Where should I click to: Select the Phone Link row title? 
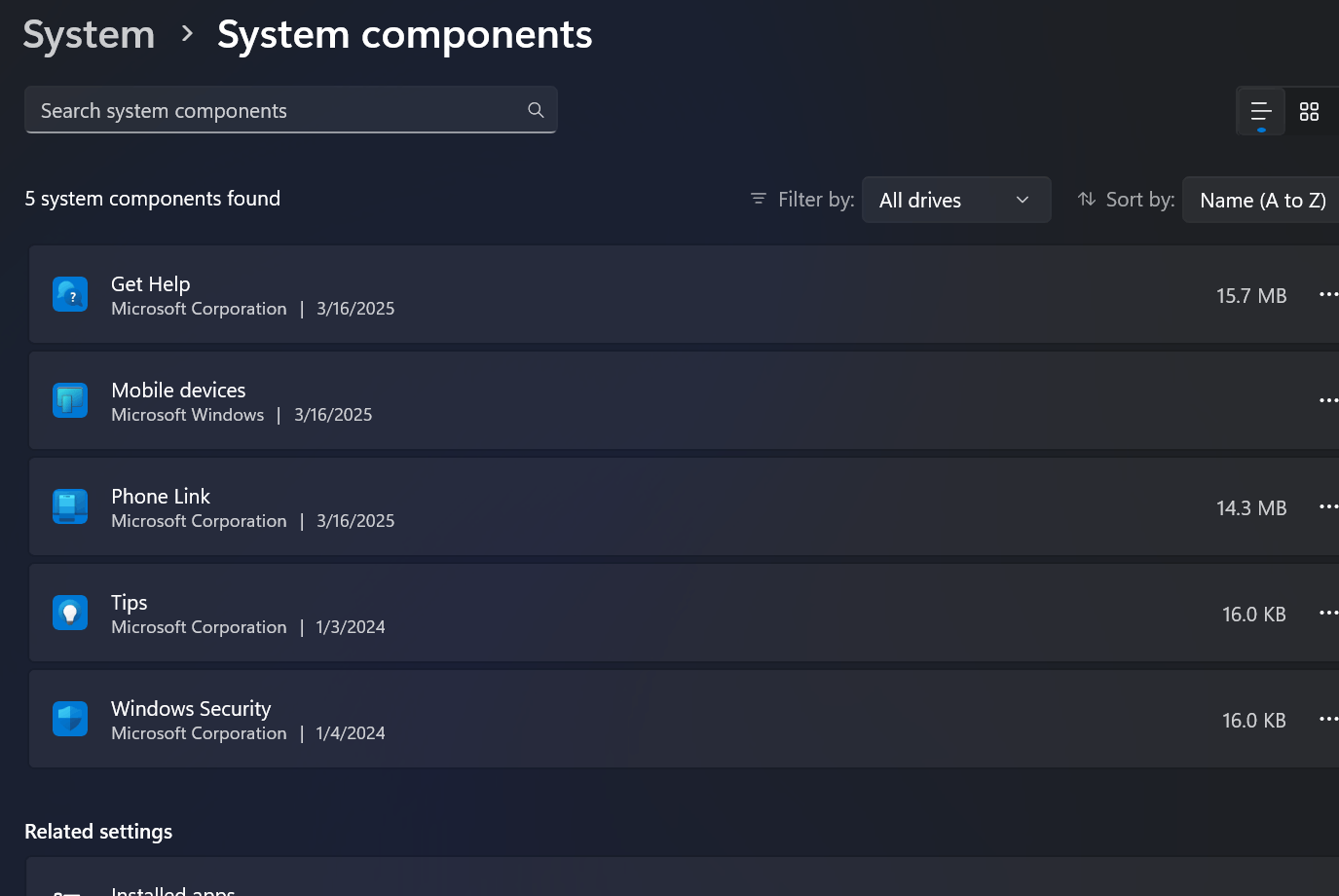[161, 497]
